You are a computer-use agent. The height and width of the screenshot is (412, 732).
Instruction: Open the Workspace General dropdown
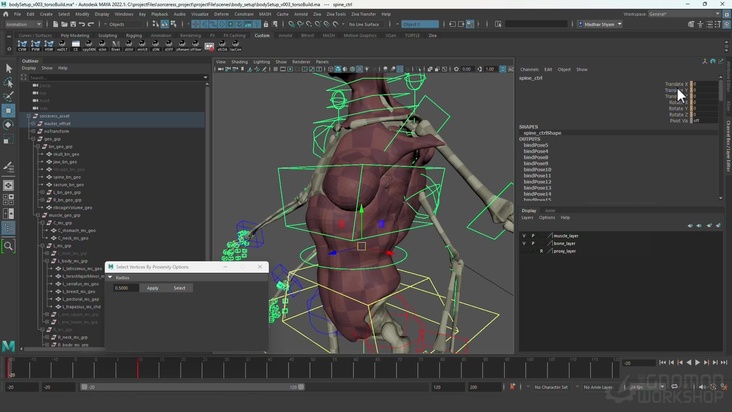[x=684, y=14]
